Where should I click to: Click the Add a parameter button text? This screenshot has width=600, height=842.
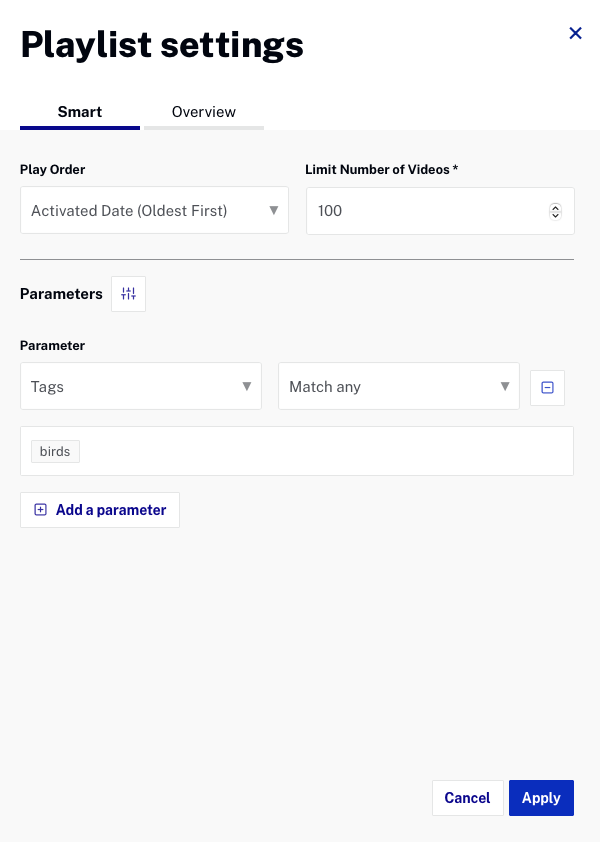coord(111,510)
